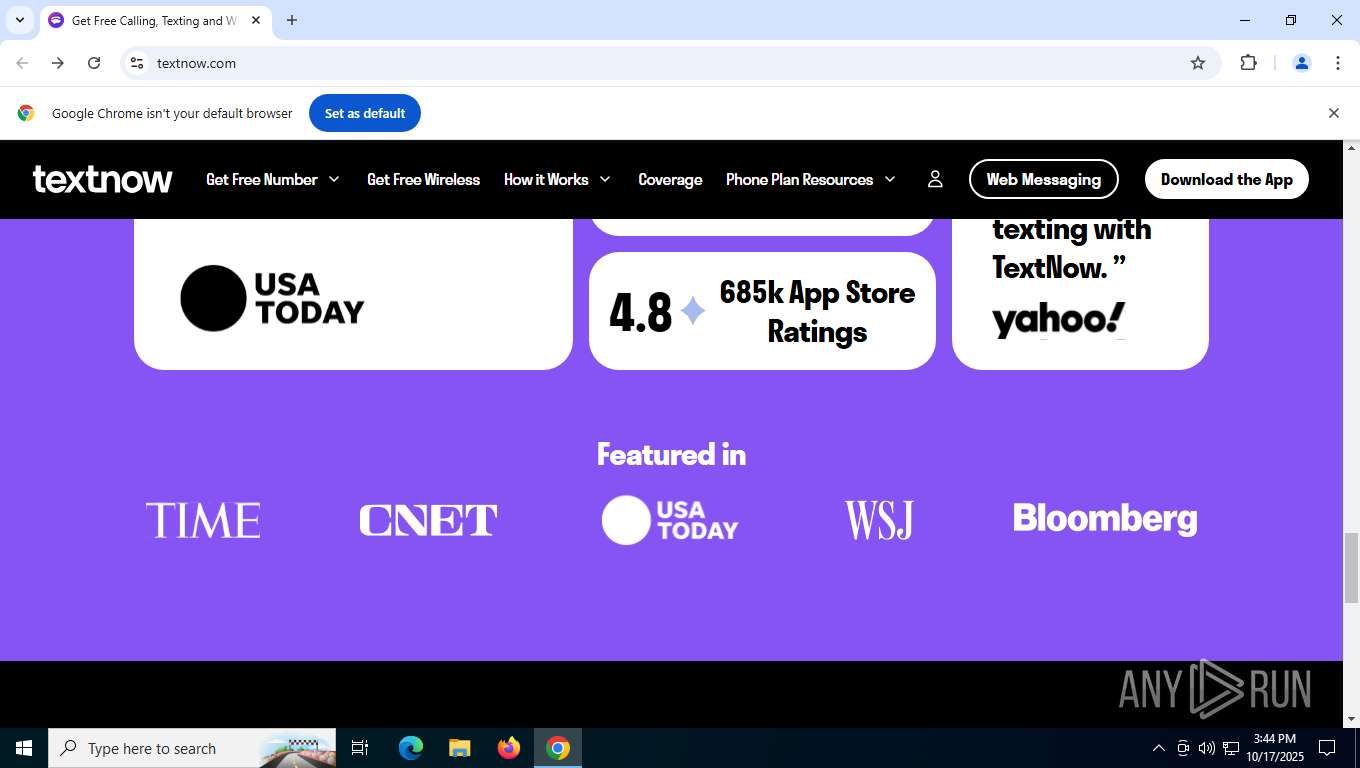Open Task View on the taskbar
Viewport: 1360px width, 768px height.
coord(360,748)
